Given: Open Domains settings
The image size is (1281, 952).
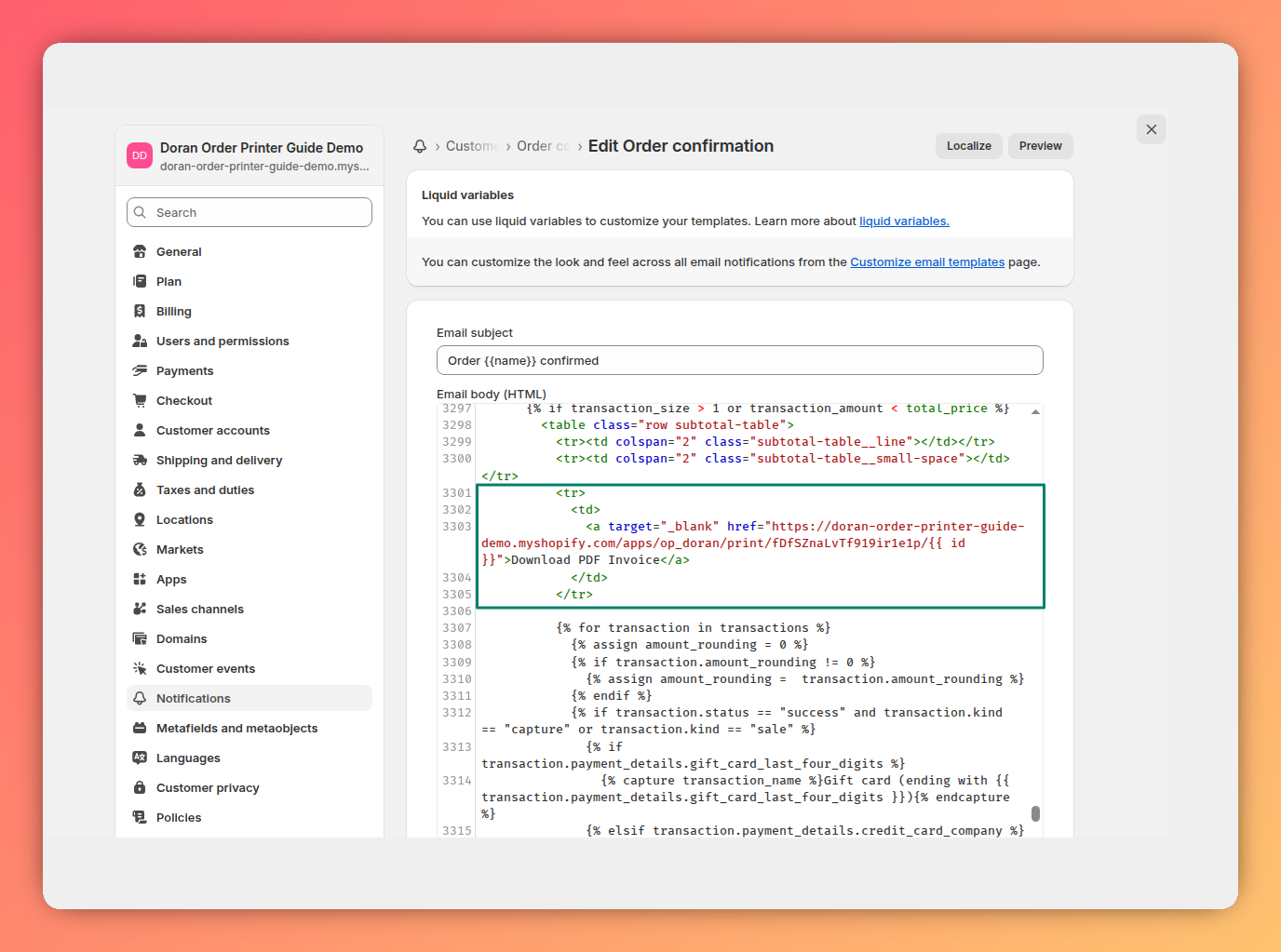Looking at the screenshot, I should [249, 638].
